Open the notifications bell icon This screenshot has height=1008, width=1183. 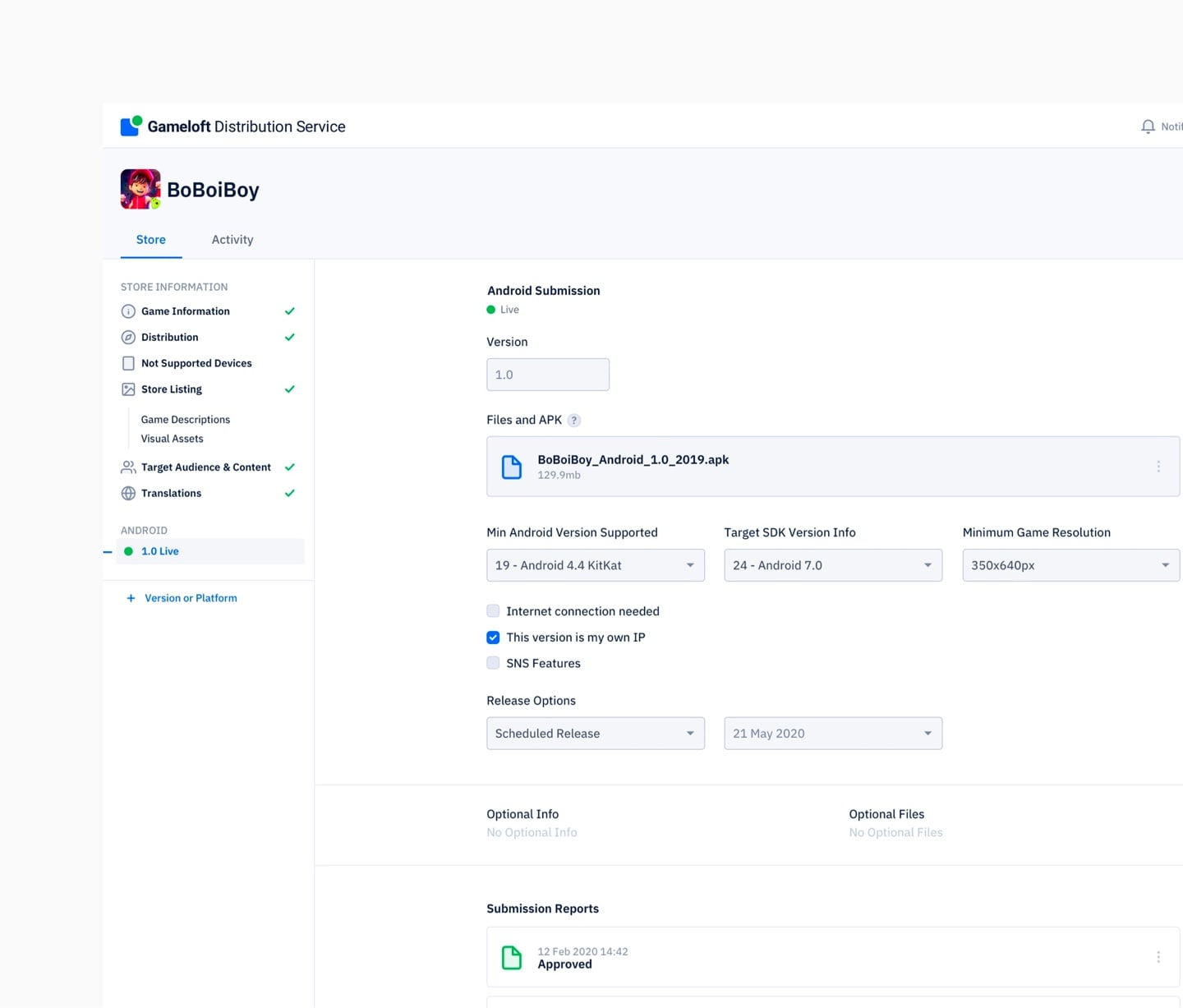pos(1148,127)
